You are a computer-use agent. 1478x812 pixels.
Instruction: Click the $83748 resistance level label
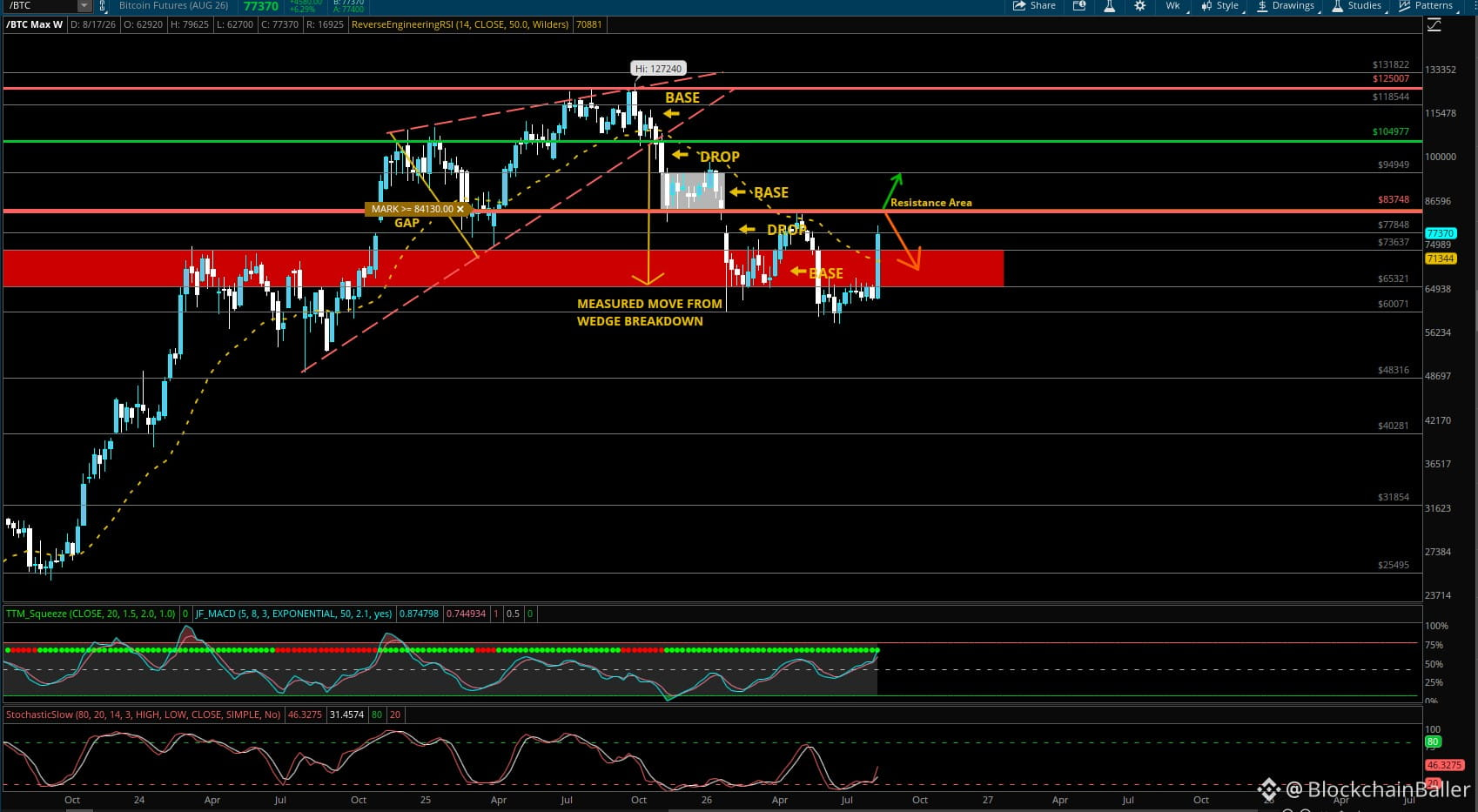tap(1393, 199)
